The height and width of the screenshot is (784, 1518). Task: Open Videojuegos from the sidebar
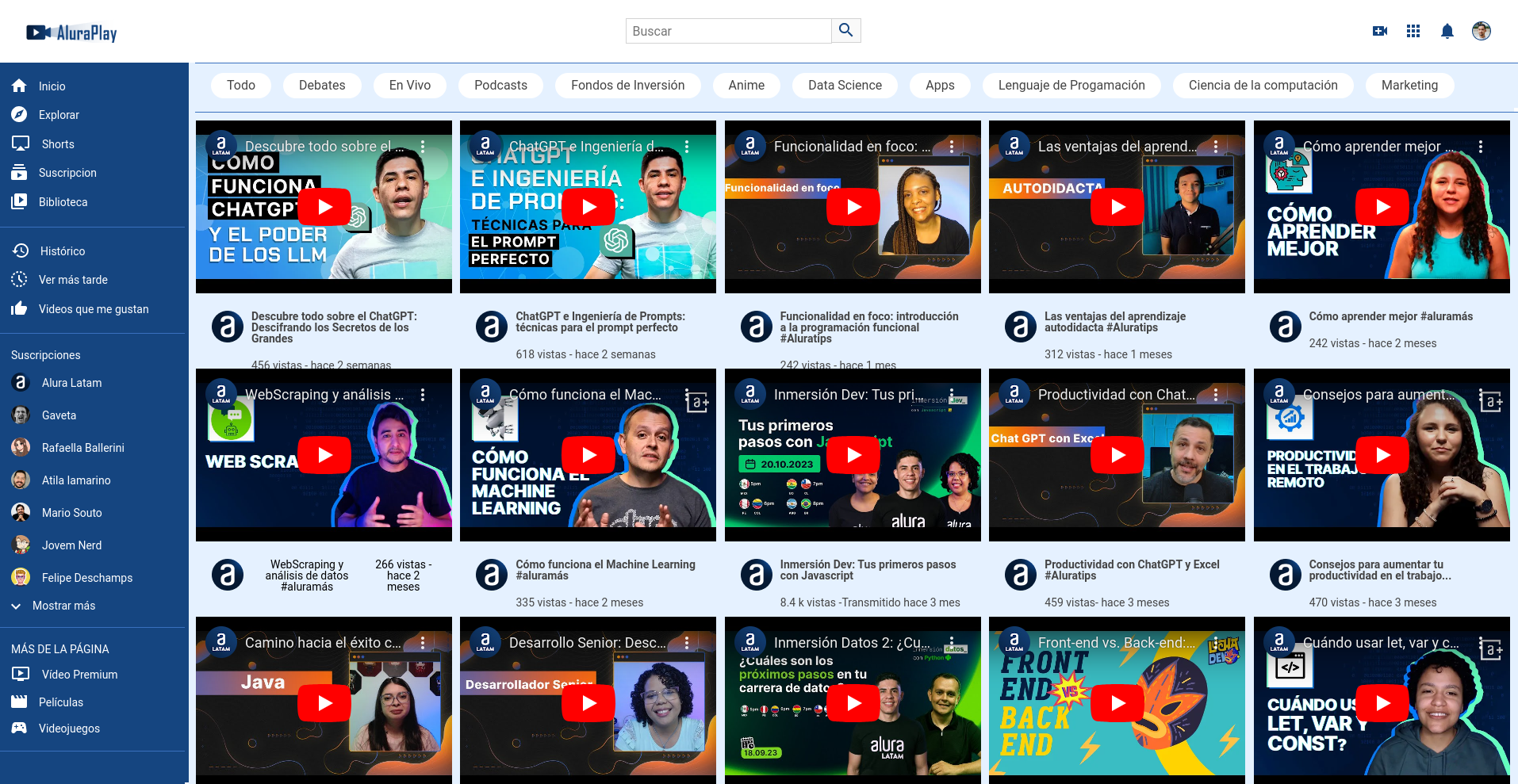[70, 728]
